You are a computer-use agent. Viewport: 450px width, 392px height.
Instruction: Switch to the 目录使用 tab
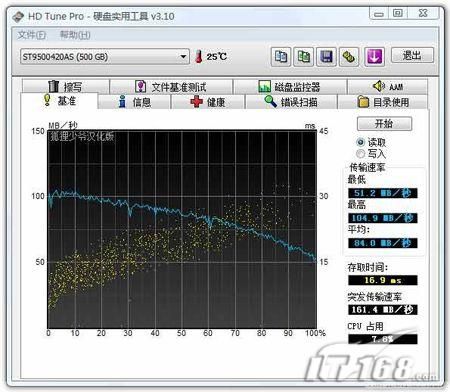pyautogui.click(x=383, y=102)
